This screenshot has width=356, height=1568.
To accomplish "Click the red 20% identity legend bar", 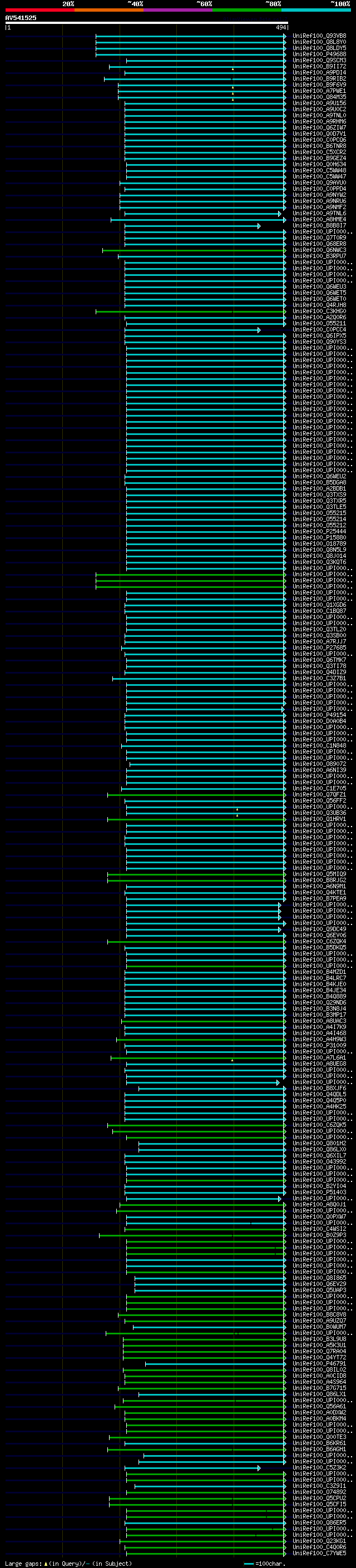I will [x=39, y=10].
